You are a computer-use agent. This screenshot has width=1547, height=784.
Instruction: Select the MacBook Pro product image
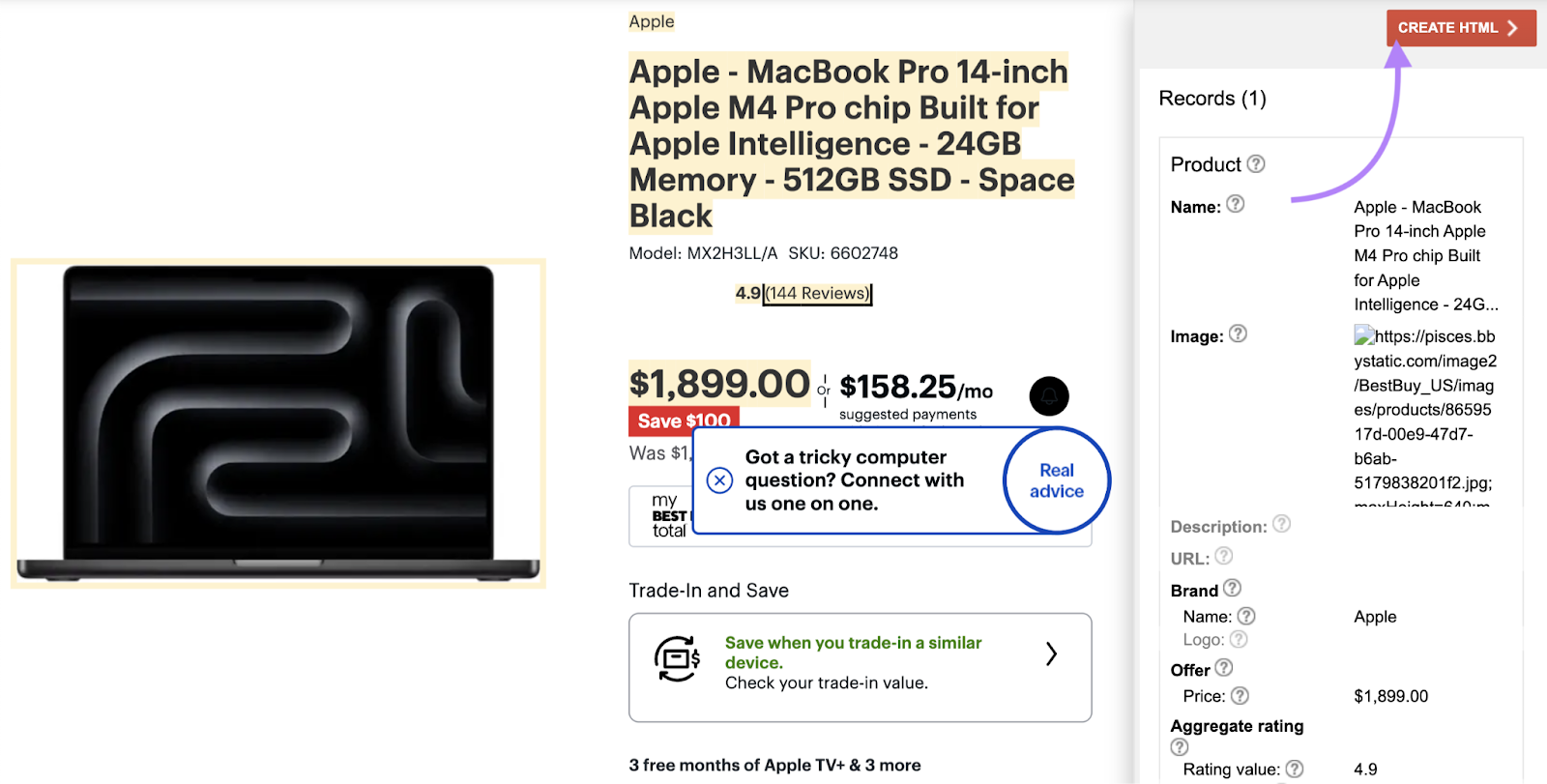278,423
